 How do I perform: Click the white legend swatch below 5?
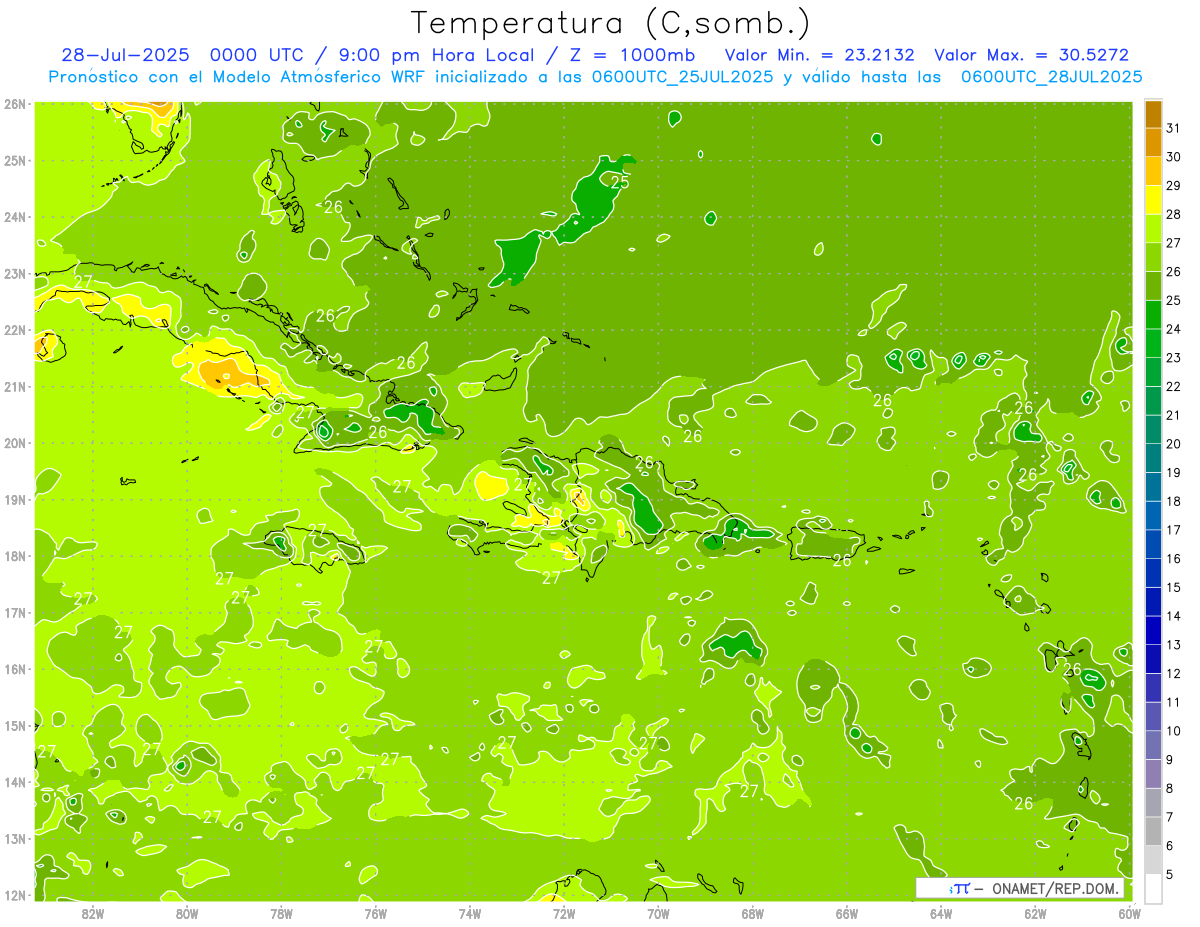(1153, 888)
